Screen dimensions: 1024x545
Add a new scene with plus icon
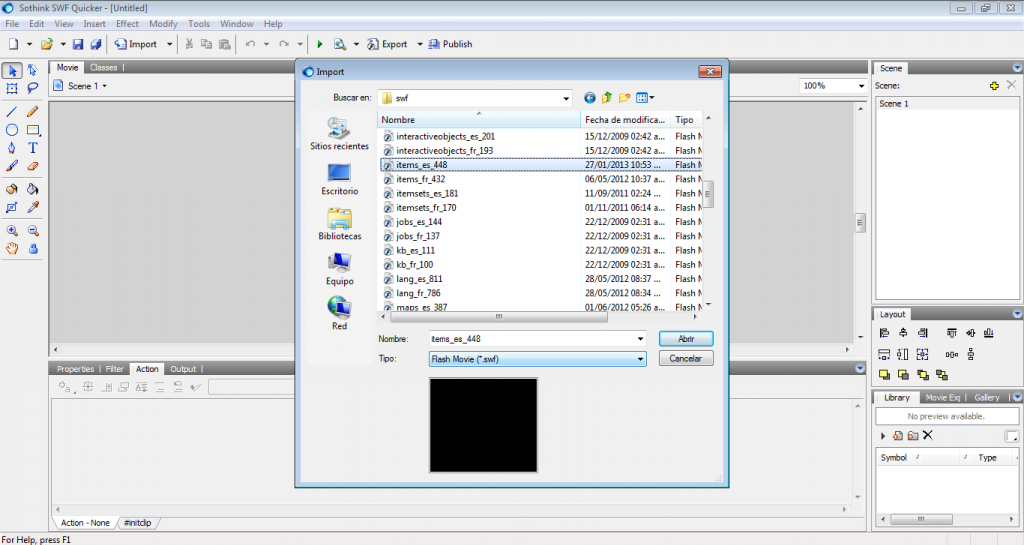point(994,86)
